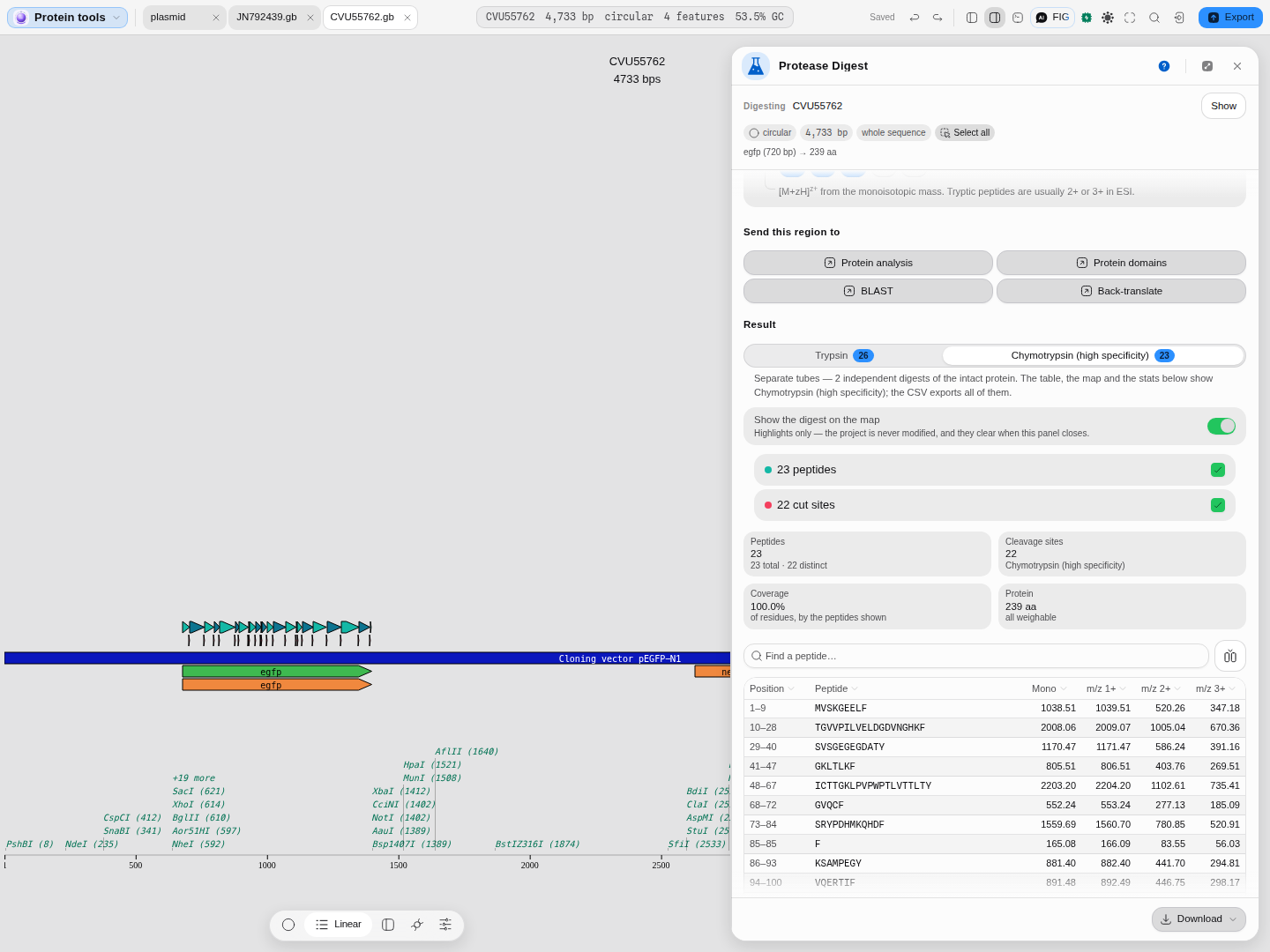The image size is (1270, 952).
Task: Open the Download dropdown menu
Action: 1199,919
